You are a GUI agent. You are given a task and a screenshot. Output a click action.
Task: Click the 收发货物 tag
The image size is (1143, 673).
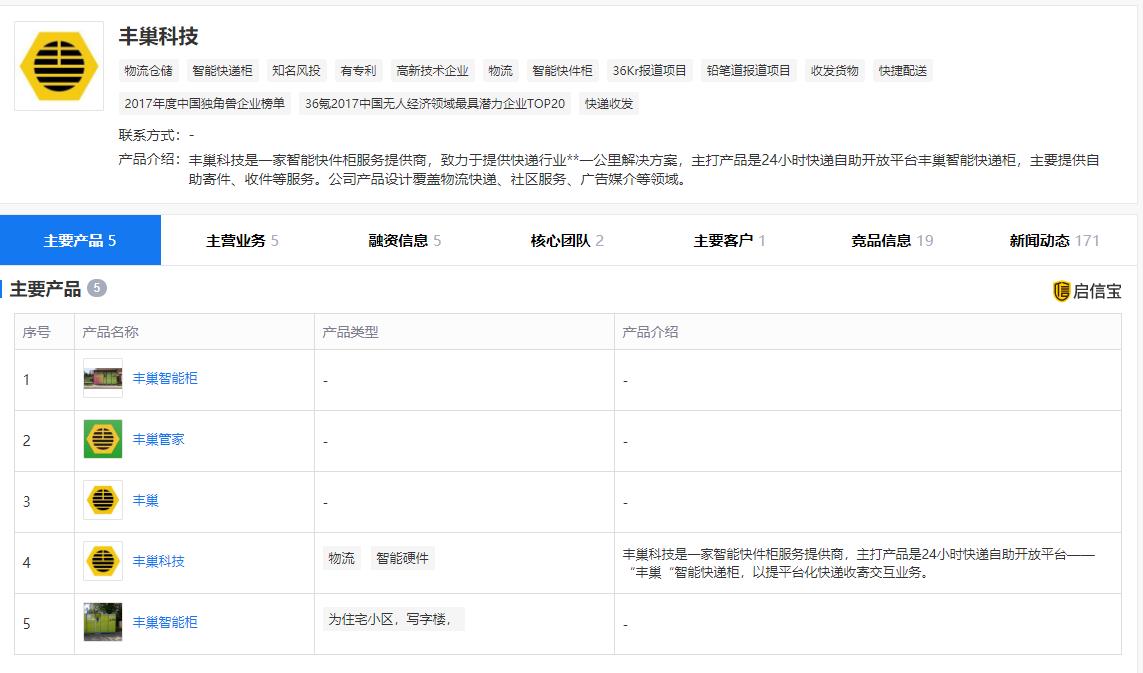pos(835,71)
